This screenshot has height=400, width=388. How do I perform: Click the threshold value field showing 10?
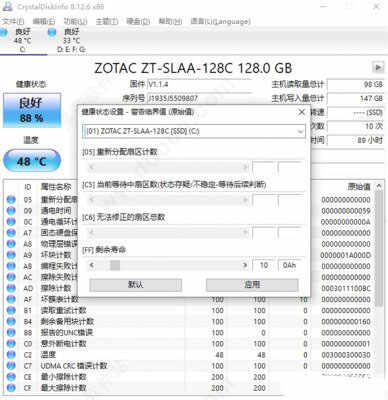[264, 265]
